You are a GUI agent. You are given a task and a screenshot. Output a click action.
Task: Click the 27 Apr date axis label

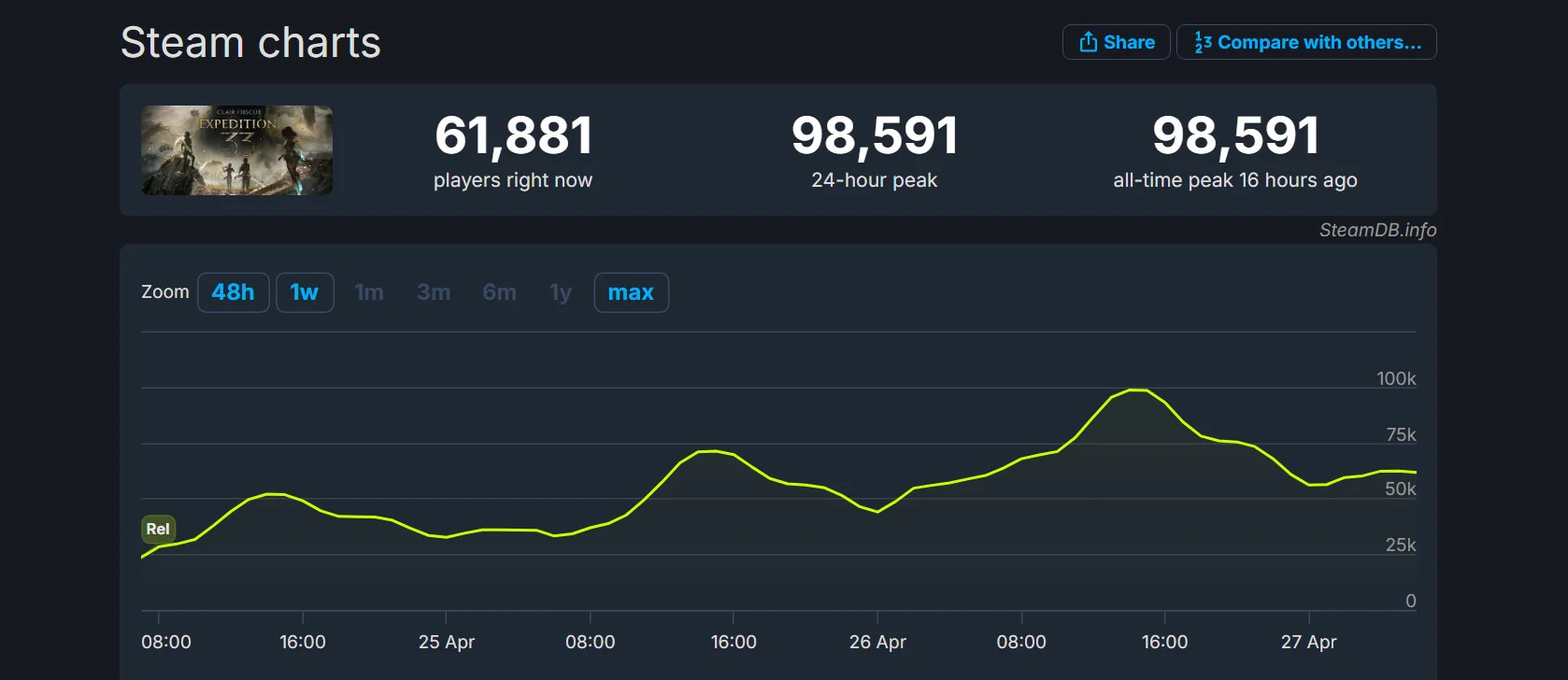click(1308, 642)
